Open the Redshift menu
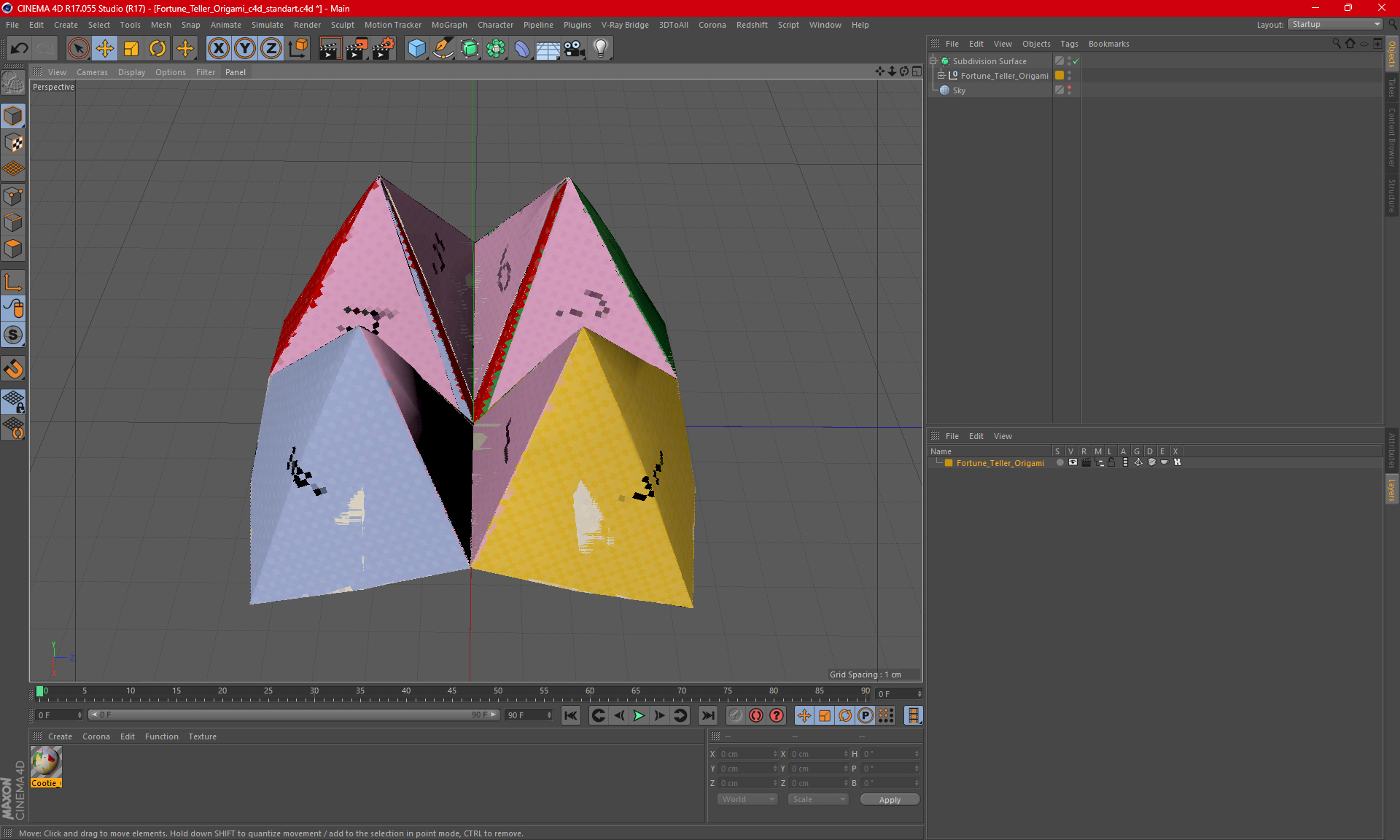Viewport: 1400px width, 840px height. (x=752, y=25)
